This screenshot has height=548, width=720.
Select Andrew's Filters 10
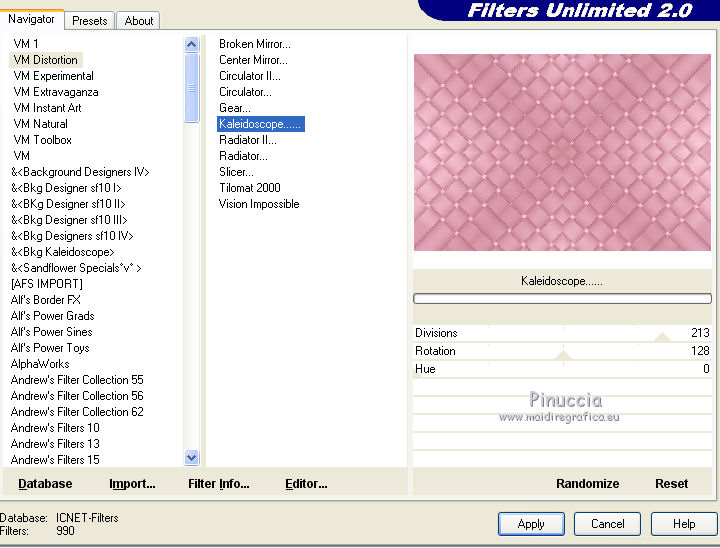click(55, 428)
